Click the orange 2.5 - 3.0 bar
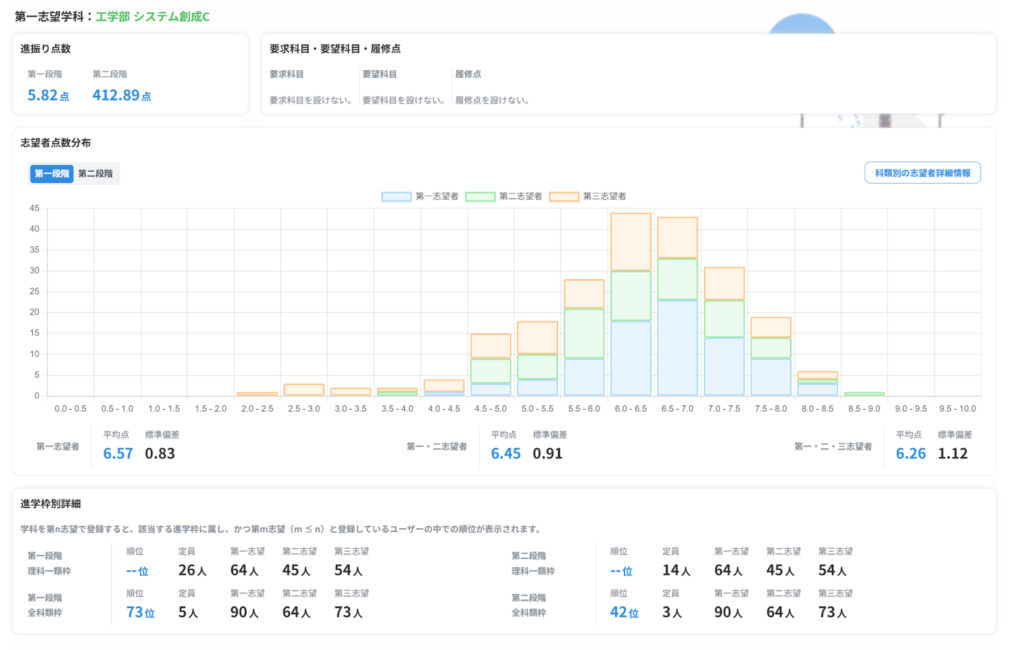Screen dimensions: 1024x650 point(304,389)
